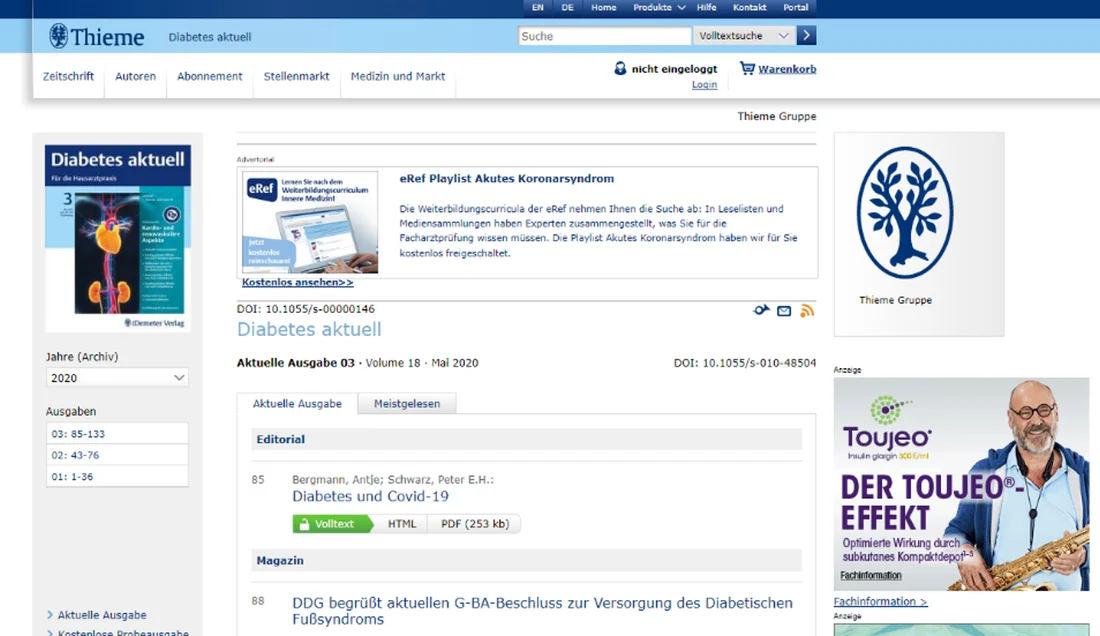Click the email alert envelope icon
1100x636 pixels.
tap(784, 311)
